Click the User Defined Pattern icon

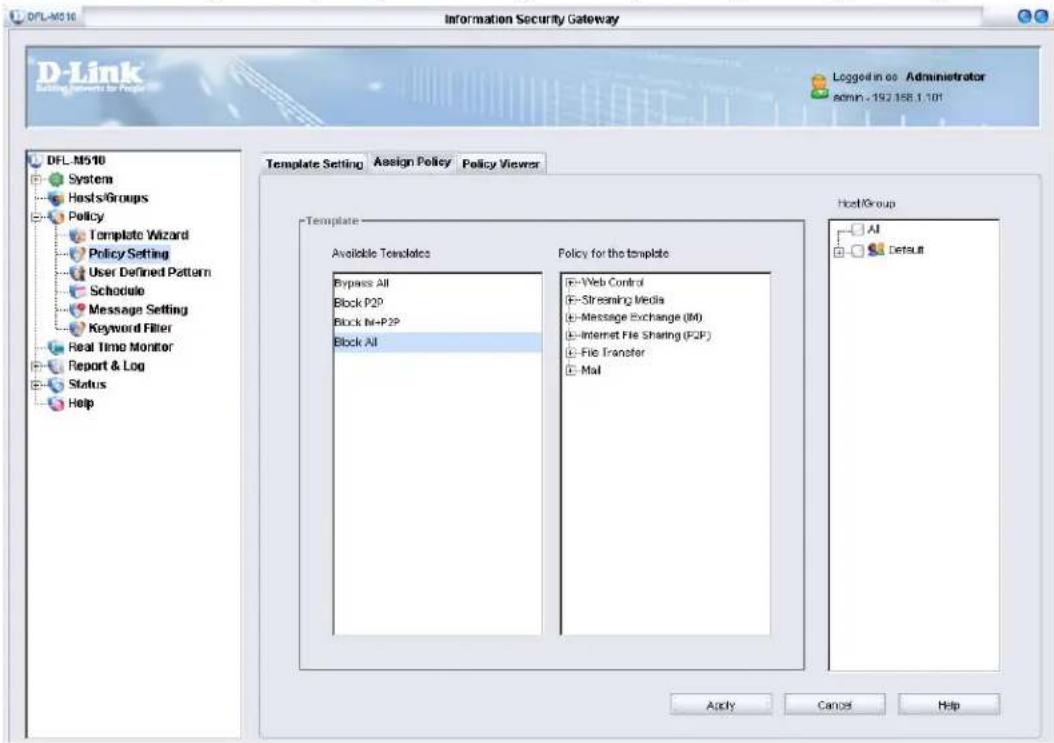tap(77, 273)
